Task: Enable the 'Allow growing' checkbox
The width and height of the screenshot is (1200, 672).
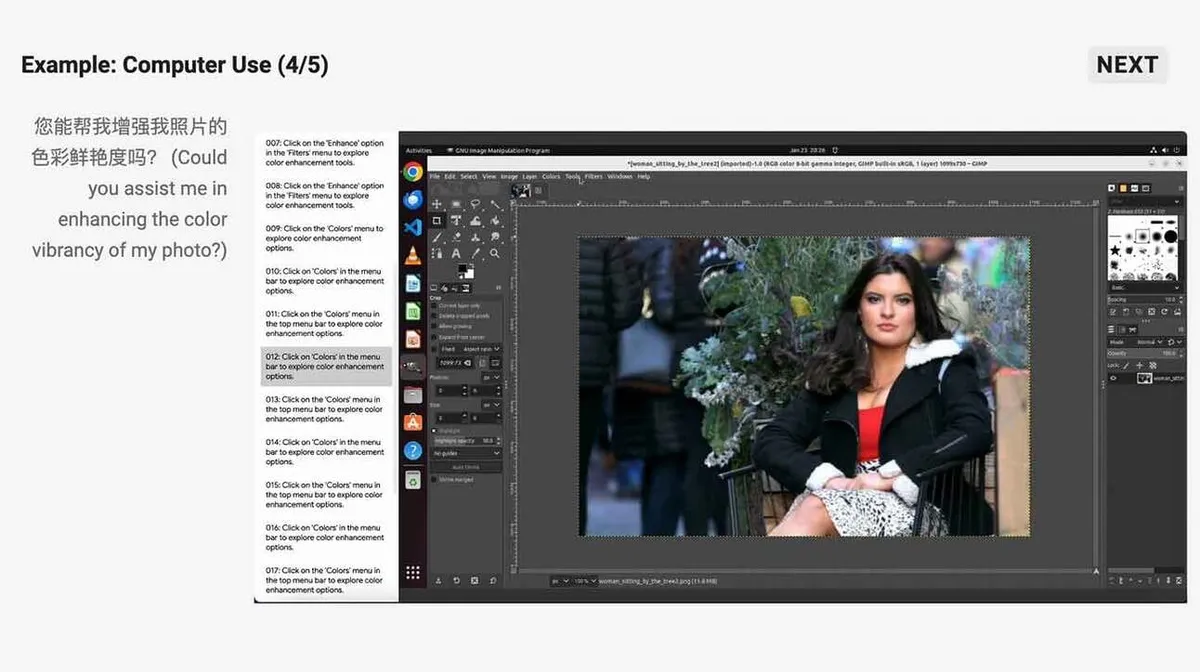Action: click(434, 326)
